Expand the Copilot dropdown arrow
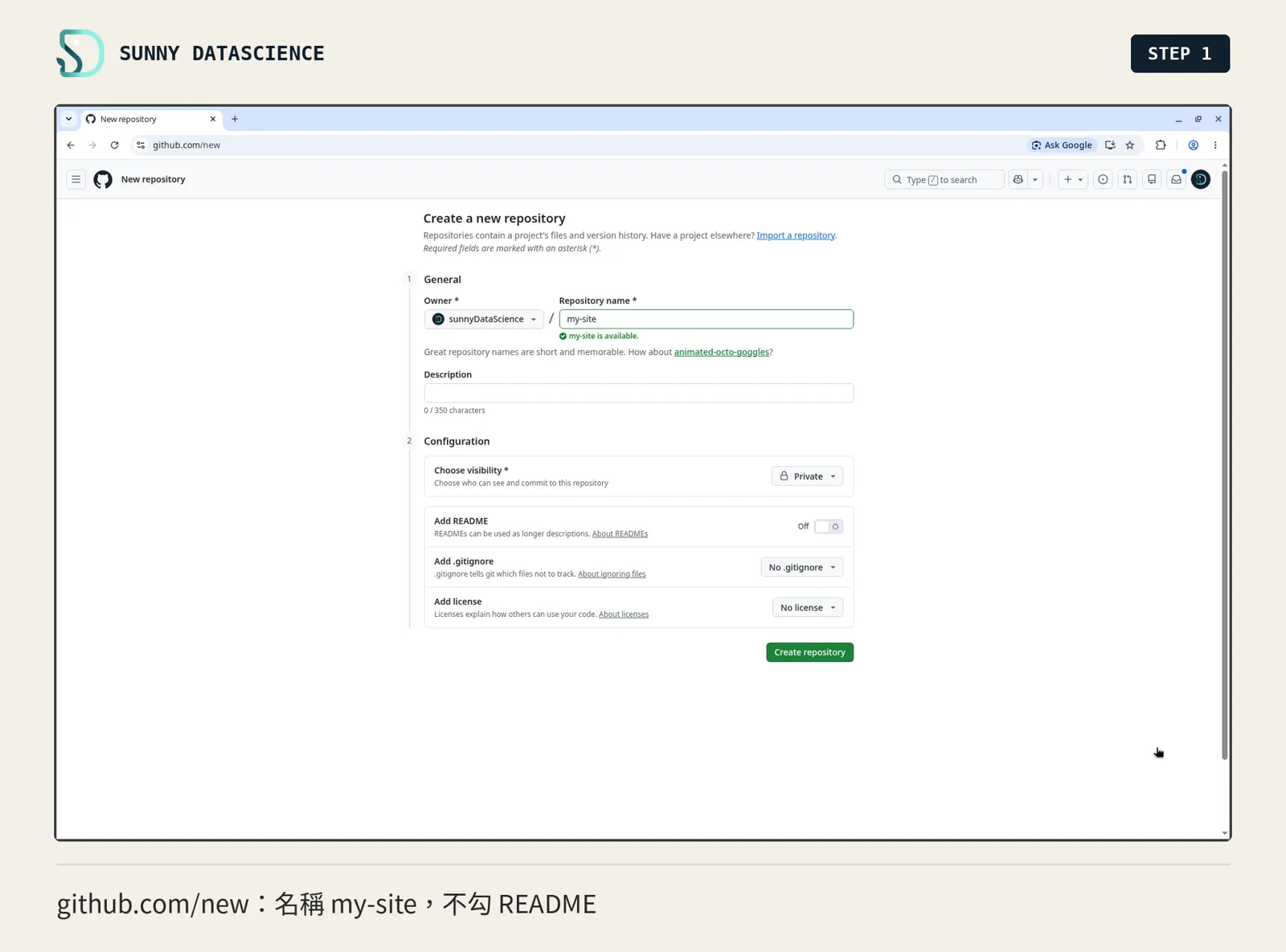The image size is (1286, 952). click(x=1035, y=179)
